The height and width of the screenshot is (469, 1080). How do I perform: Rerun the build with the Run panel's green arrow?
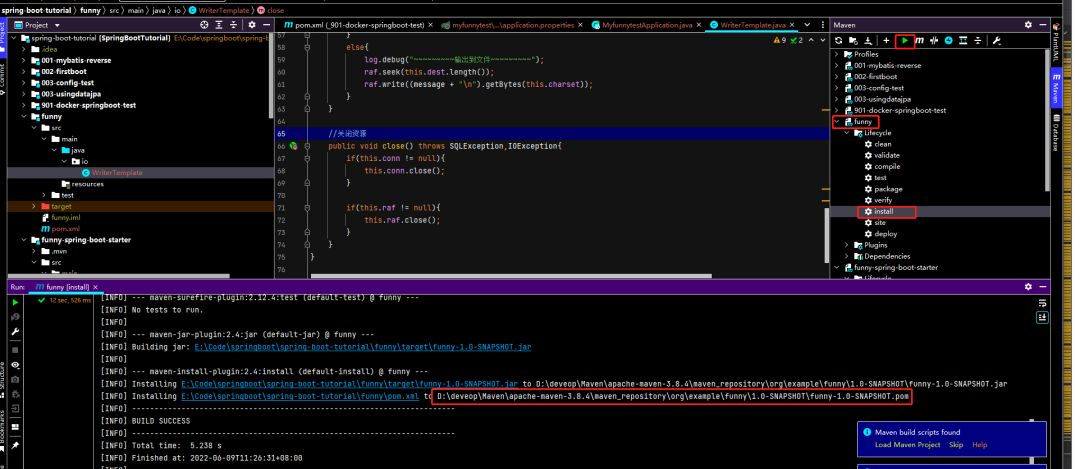click(x=16, y=300)
